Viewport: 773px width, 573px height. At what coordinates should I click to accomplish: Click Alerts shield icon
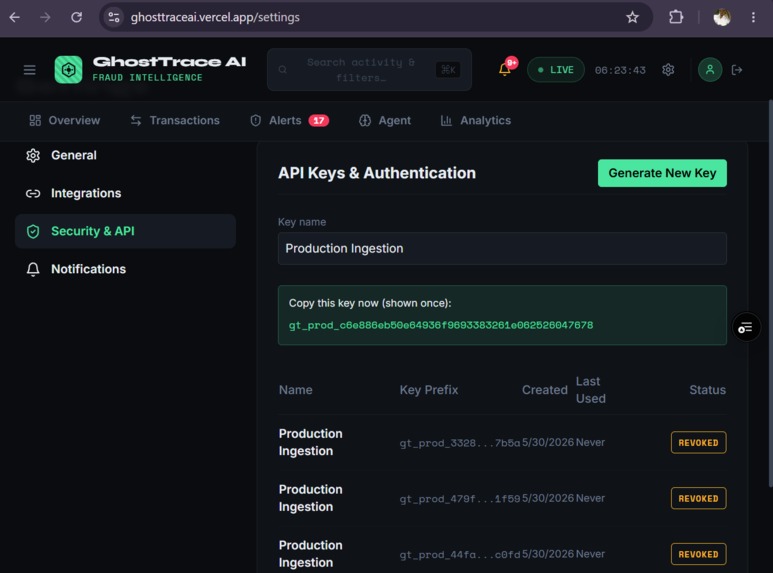tap(255, 120)
